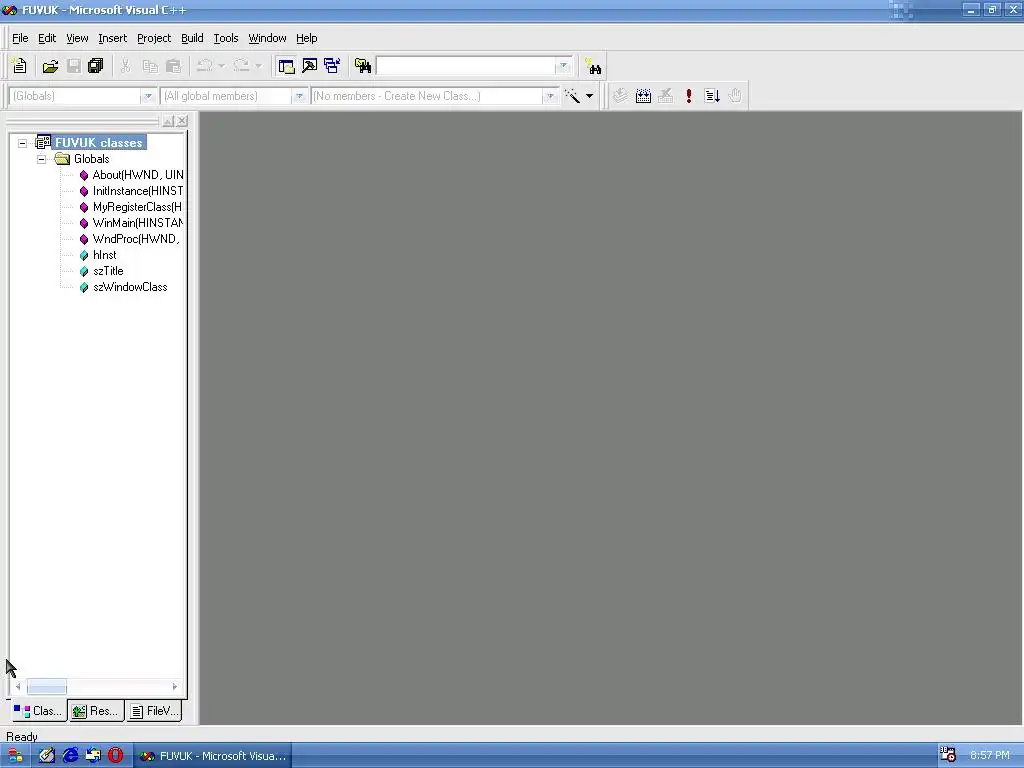Image resolution: width=1024 pixels, height=768 pixels.
Task: Click the Open folder toolbar icon
Action: (x=50, y=66)
